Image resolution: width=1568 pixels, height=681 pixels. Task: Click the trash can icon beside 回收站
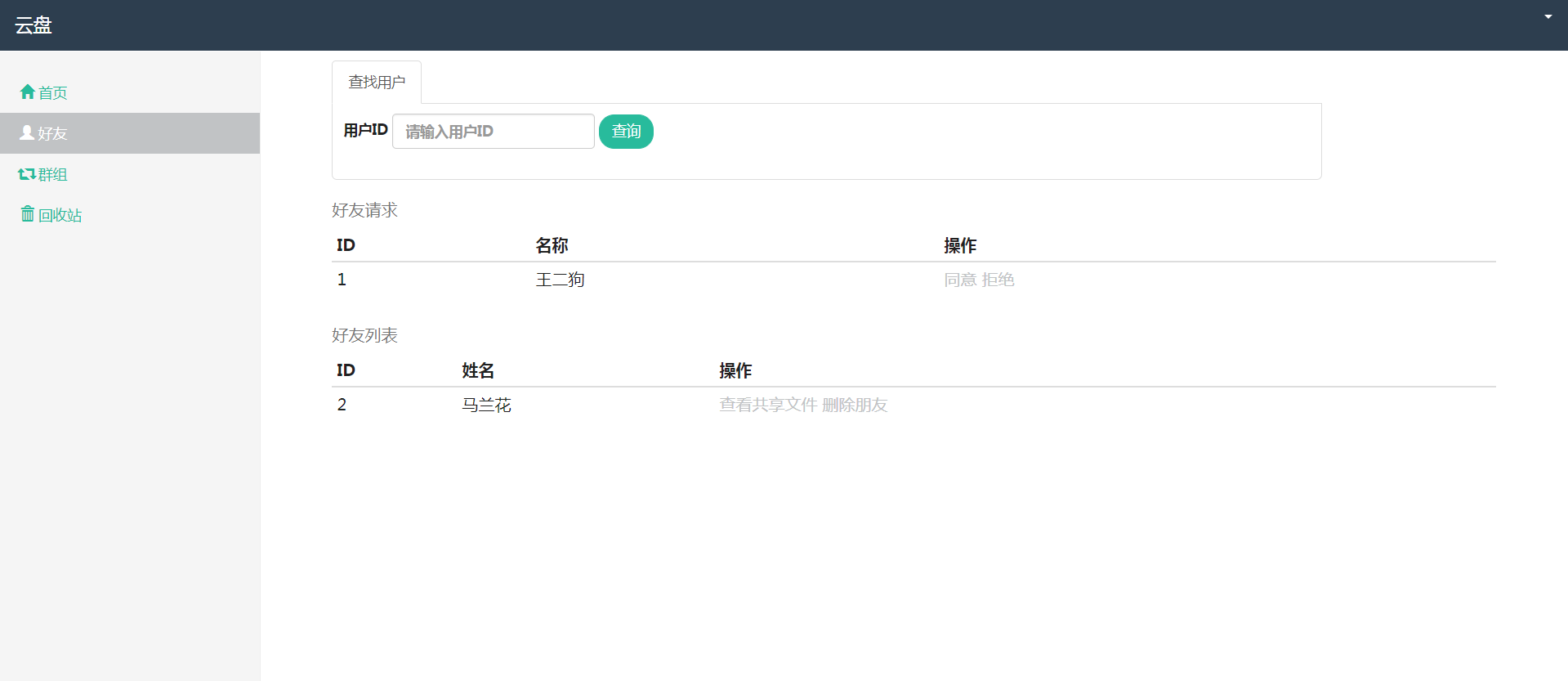[x=28, y=214]
